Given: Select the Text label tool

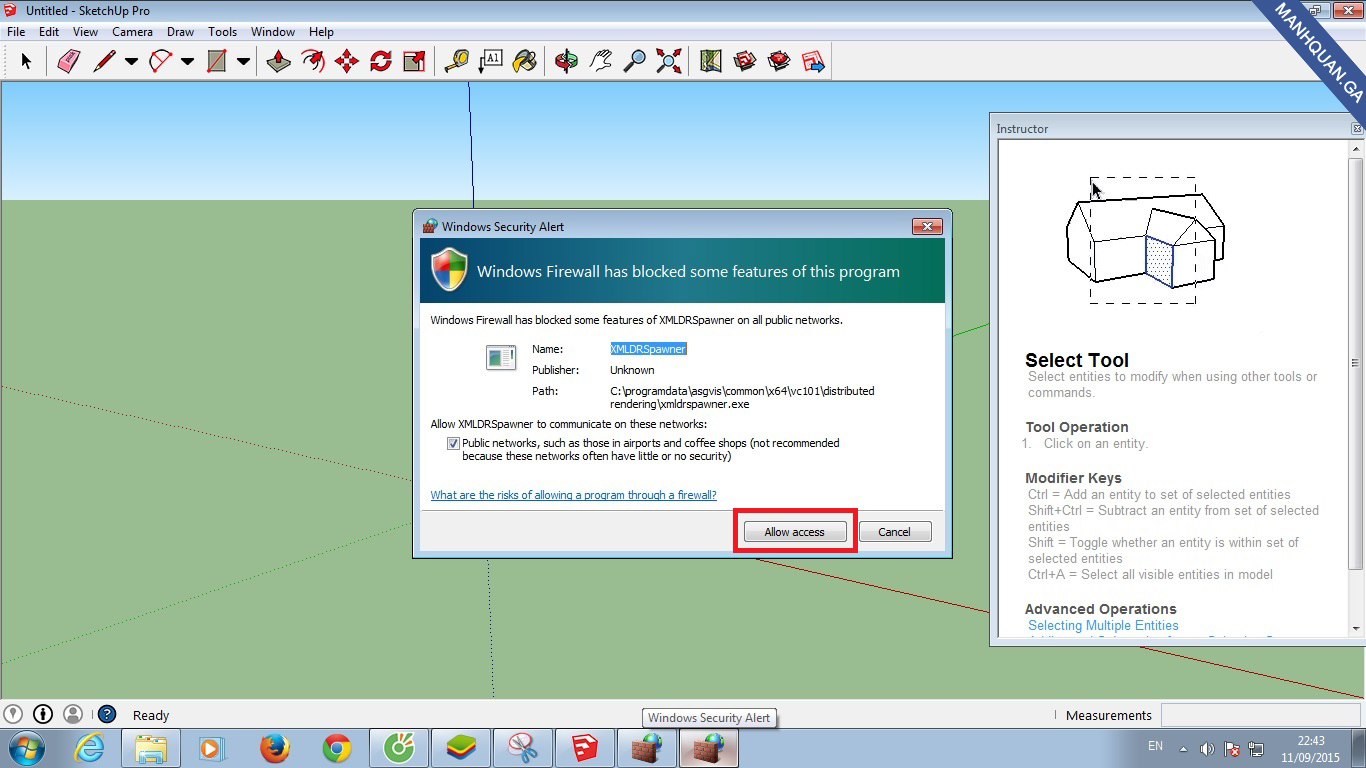Looking at the screenshot, I should [x=491, y=62].
